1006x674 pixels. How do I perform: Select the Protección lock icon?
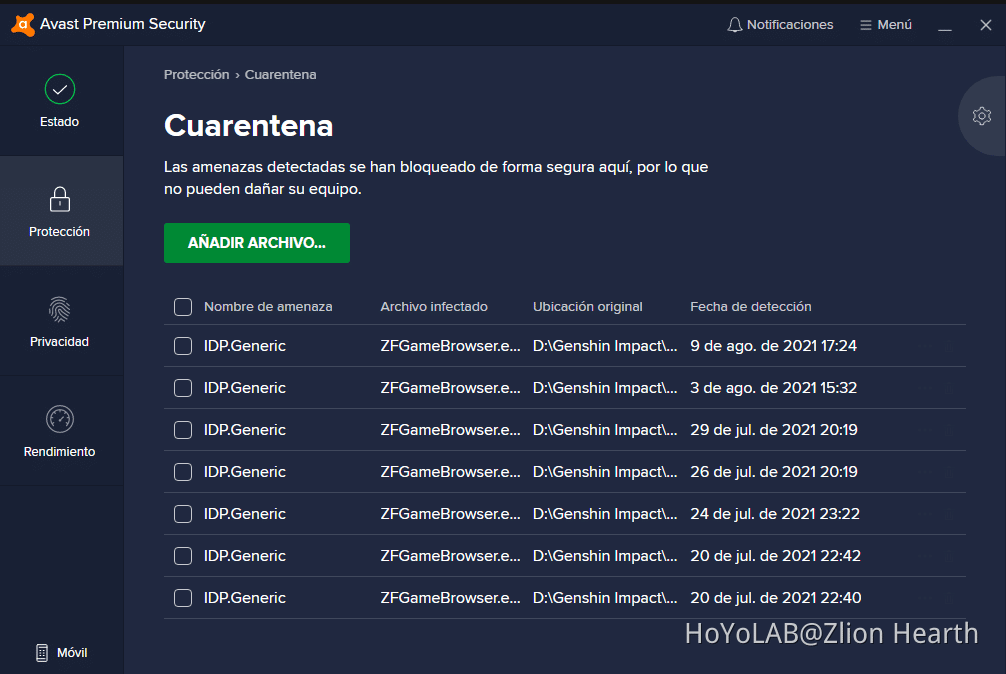[x=60, y=200]
